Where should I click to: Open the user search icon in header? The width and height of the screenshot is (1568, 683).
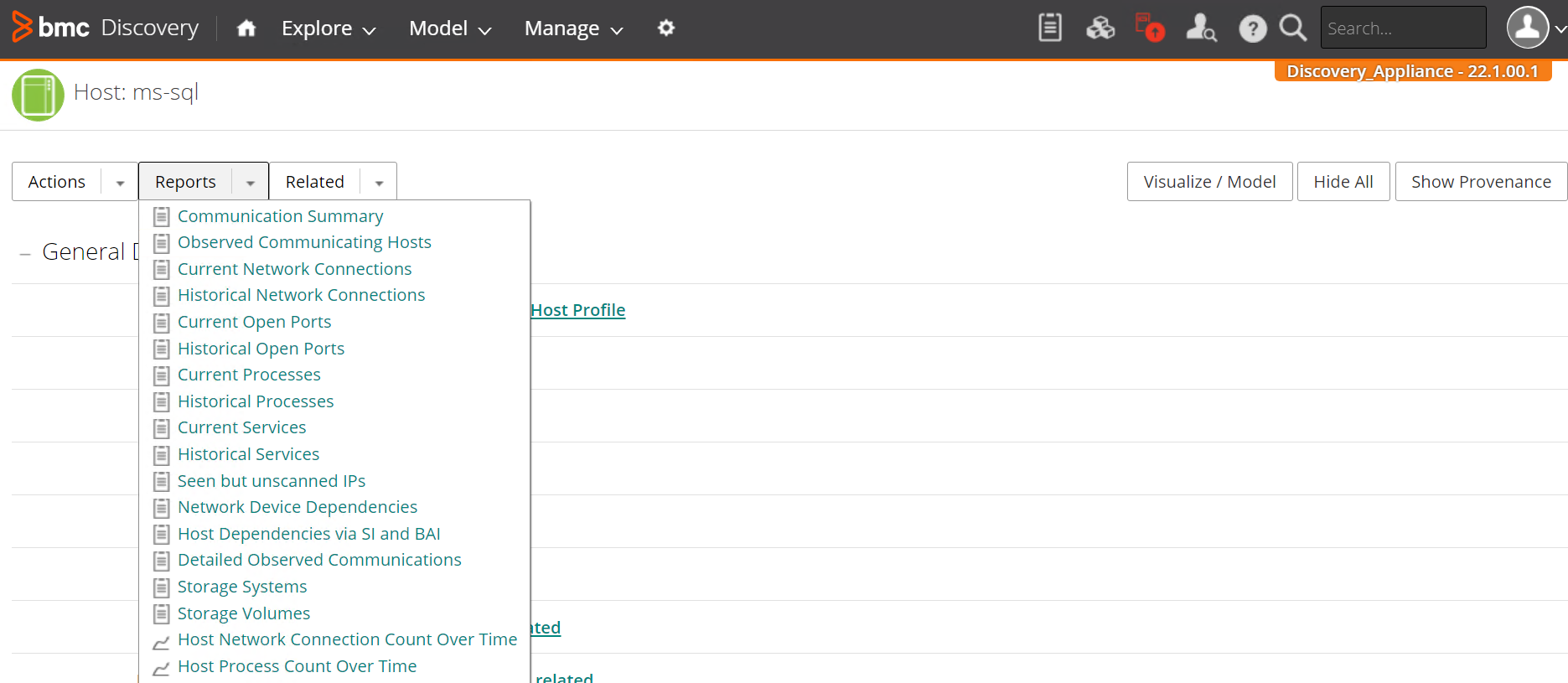[x=1201, y=28]
